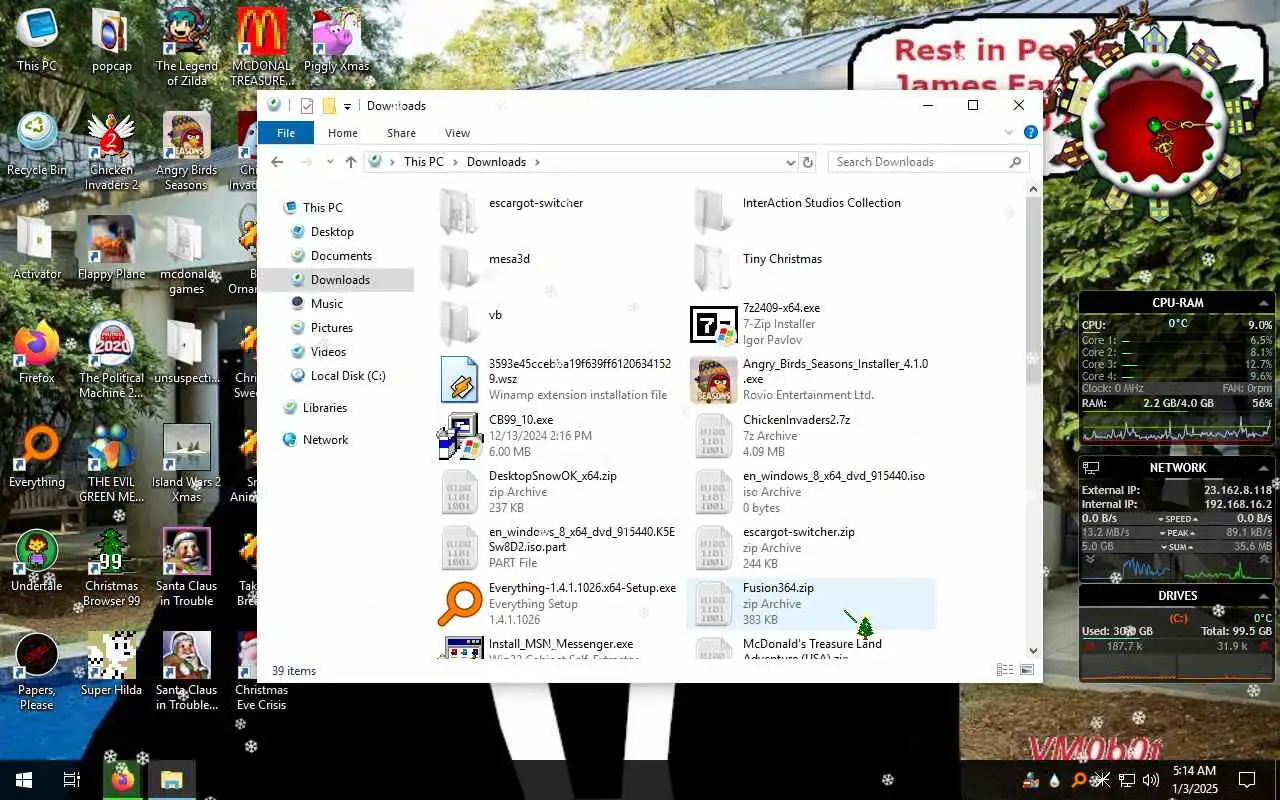The image size is (1280, 800).
Task: Click the Properties checkmark quick access icon
Action: (306, 106)
